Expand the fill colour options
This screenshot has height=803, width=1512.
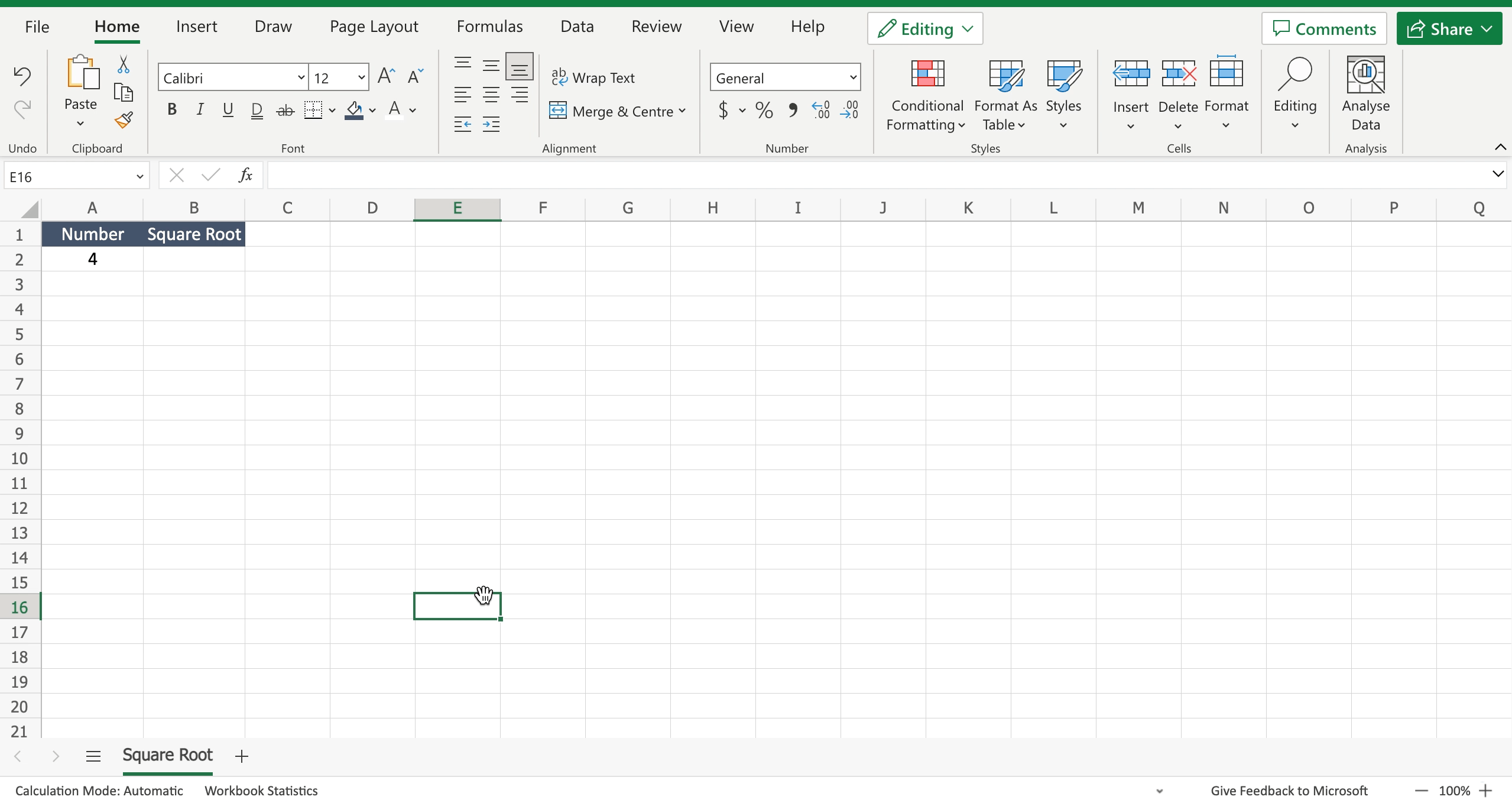(373, 111)
